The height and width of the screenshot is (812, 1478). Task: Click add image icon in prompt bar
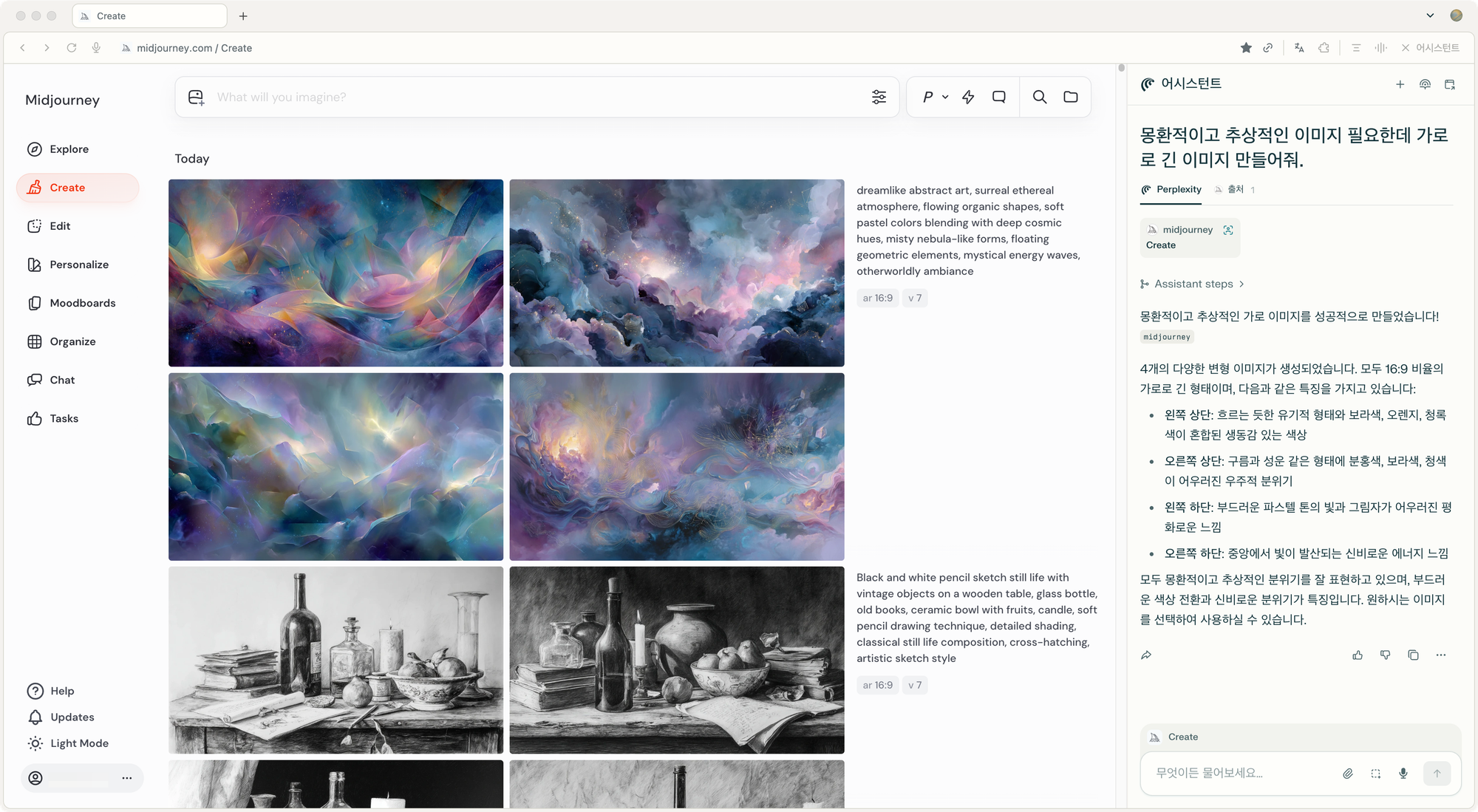[196, 98]
